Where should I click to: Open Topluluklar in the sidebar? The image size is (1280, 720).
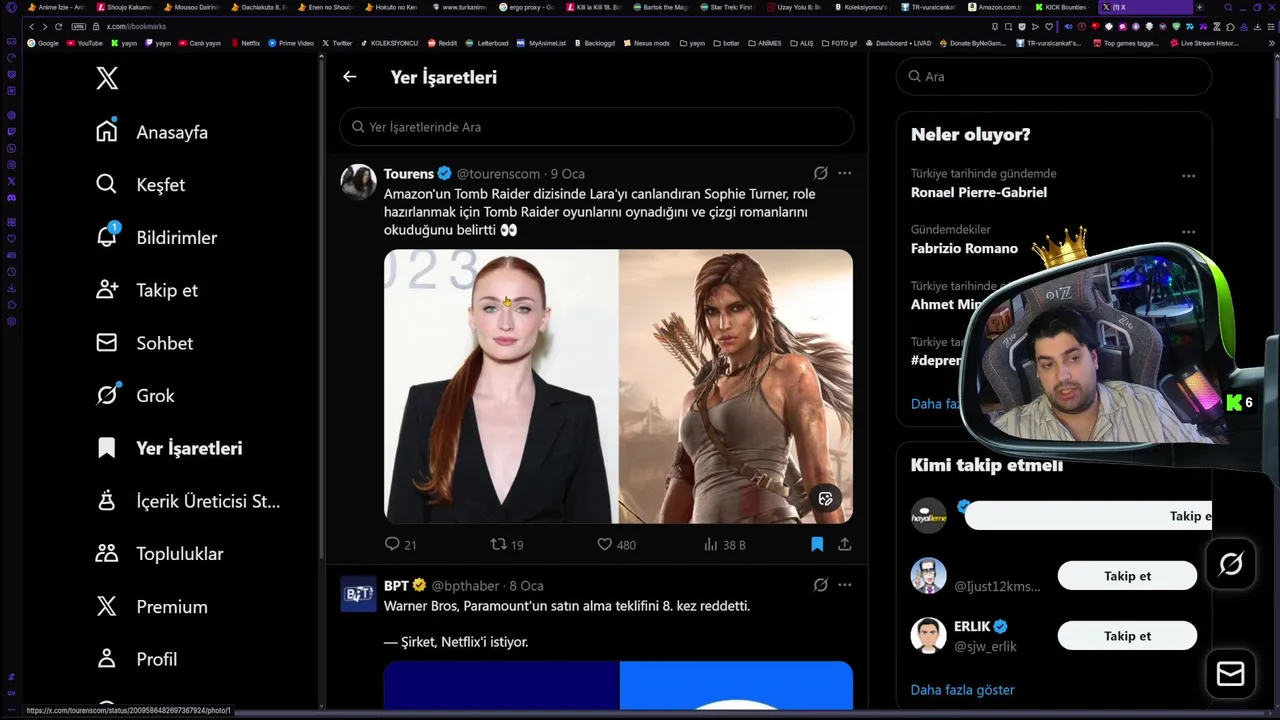[x=159, y=554]
